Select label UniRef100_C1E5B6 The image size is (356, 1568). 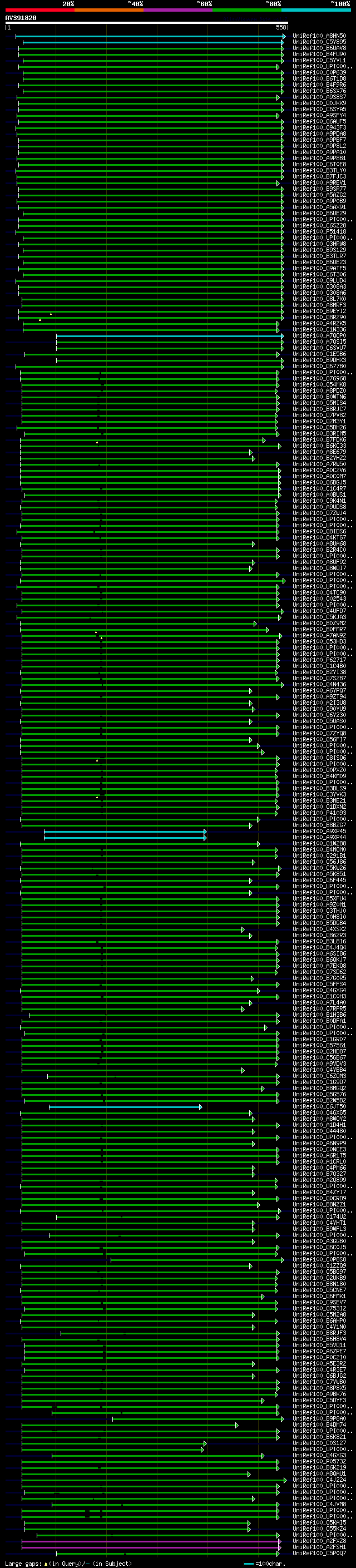319,354
